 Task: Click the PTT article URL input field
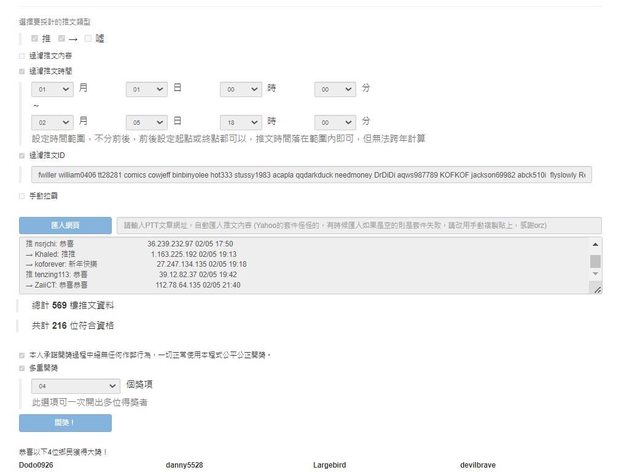(358, 226)
